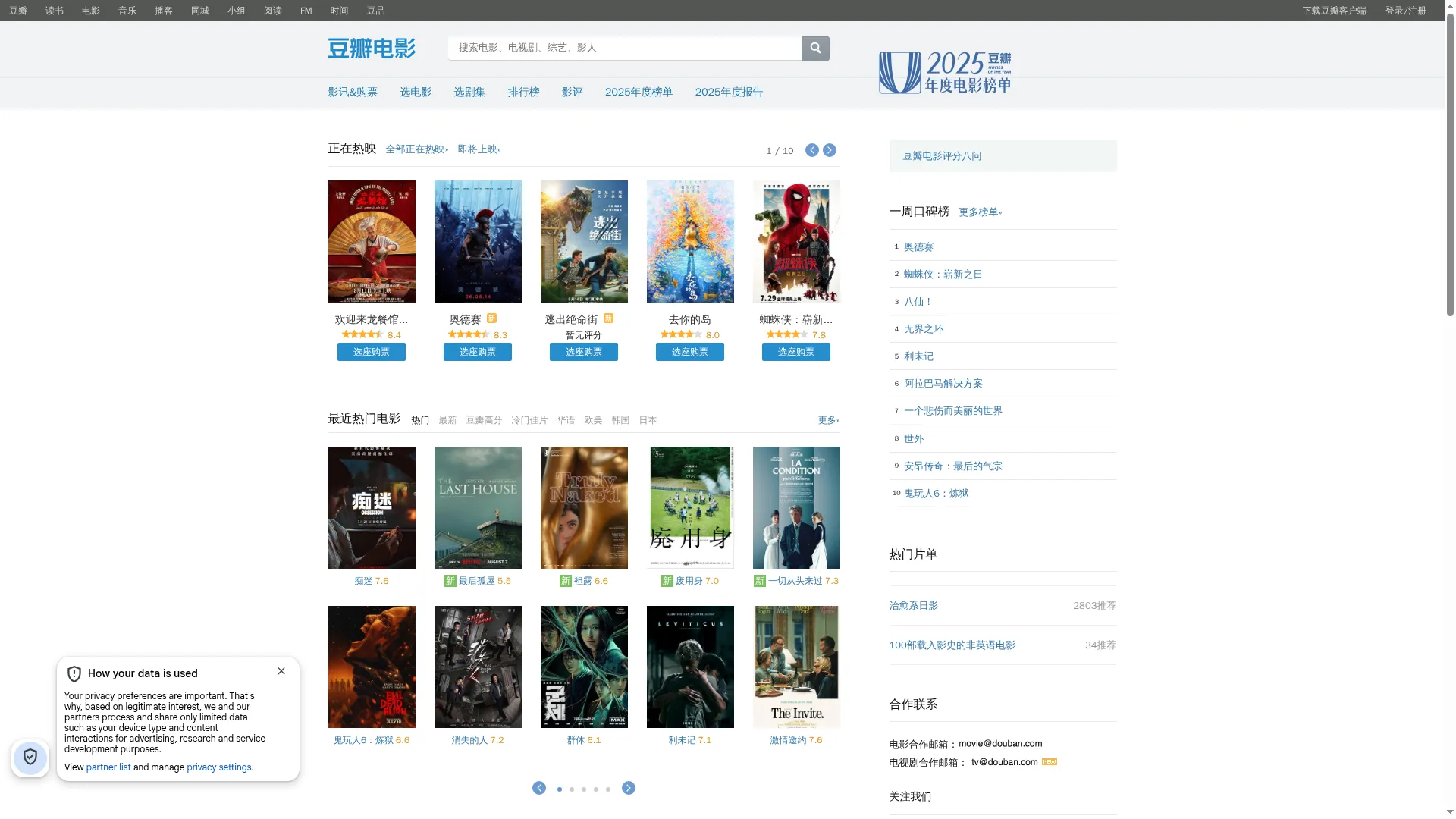
Task: Open the 'partner list' link
Action: pos(108,767)
